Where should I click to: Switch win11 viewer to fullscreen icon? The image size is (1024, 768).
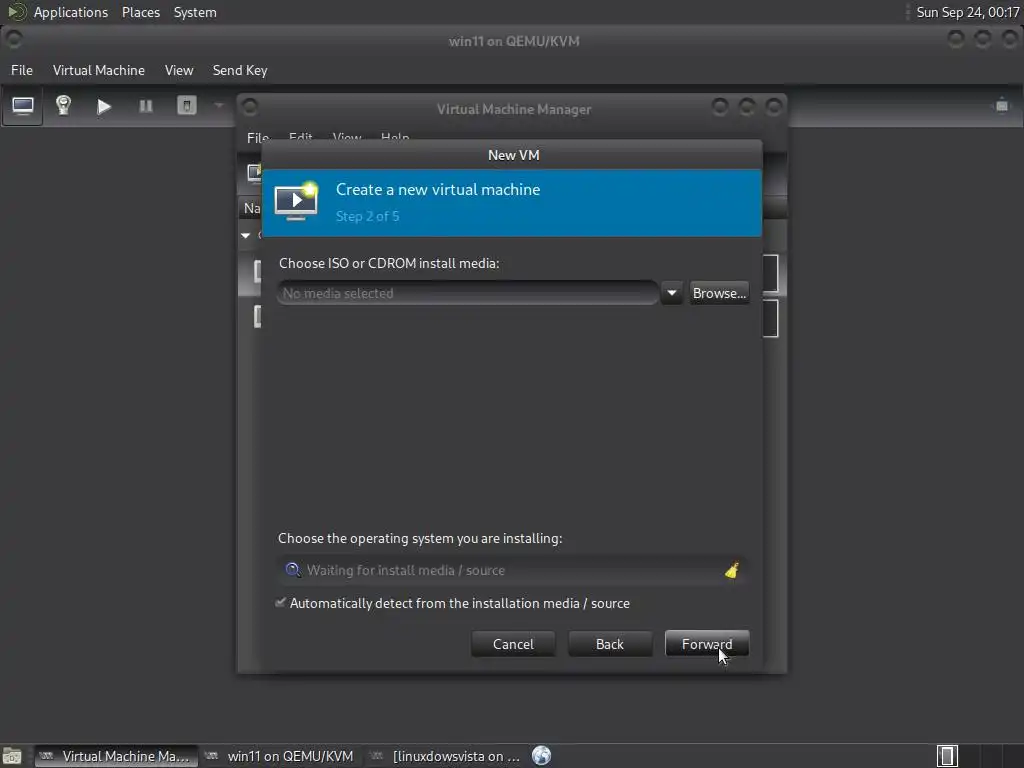(1002, 105)
